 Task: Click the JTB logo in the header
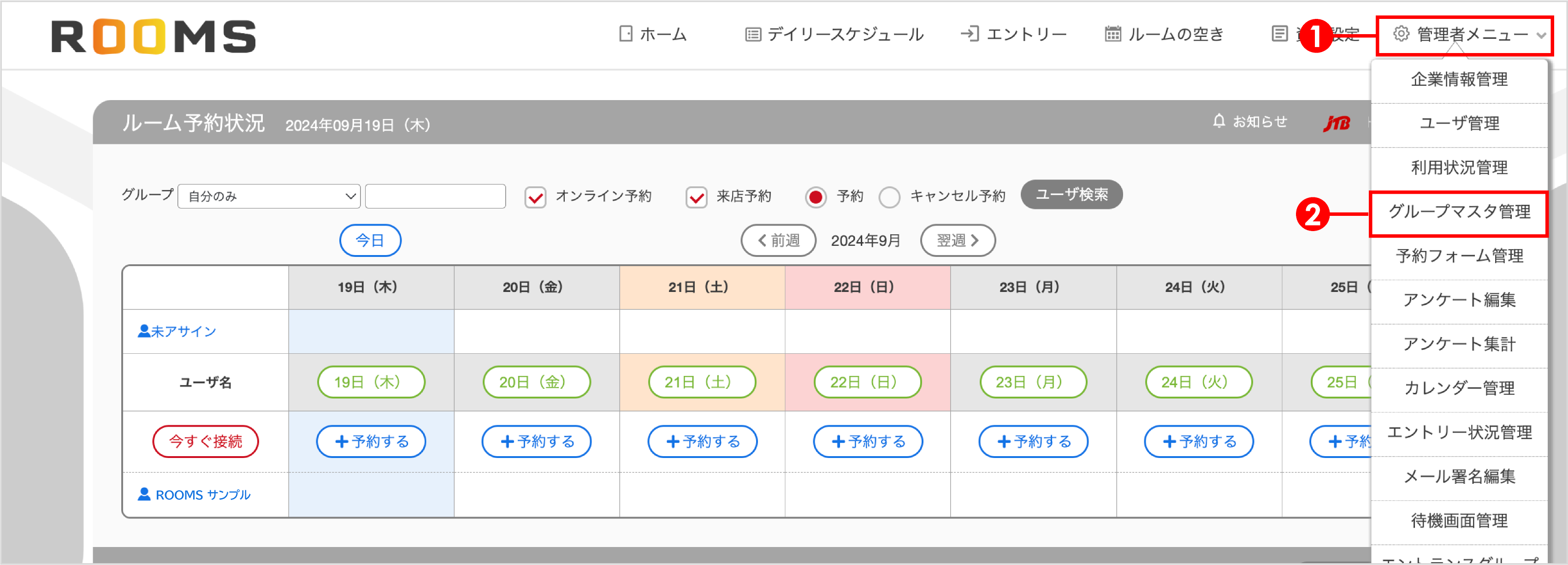pos(1337,123)
